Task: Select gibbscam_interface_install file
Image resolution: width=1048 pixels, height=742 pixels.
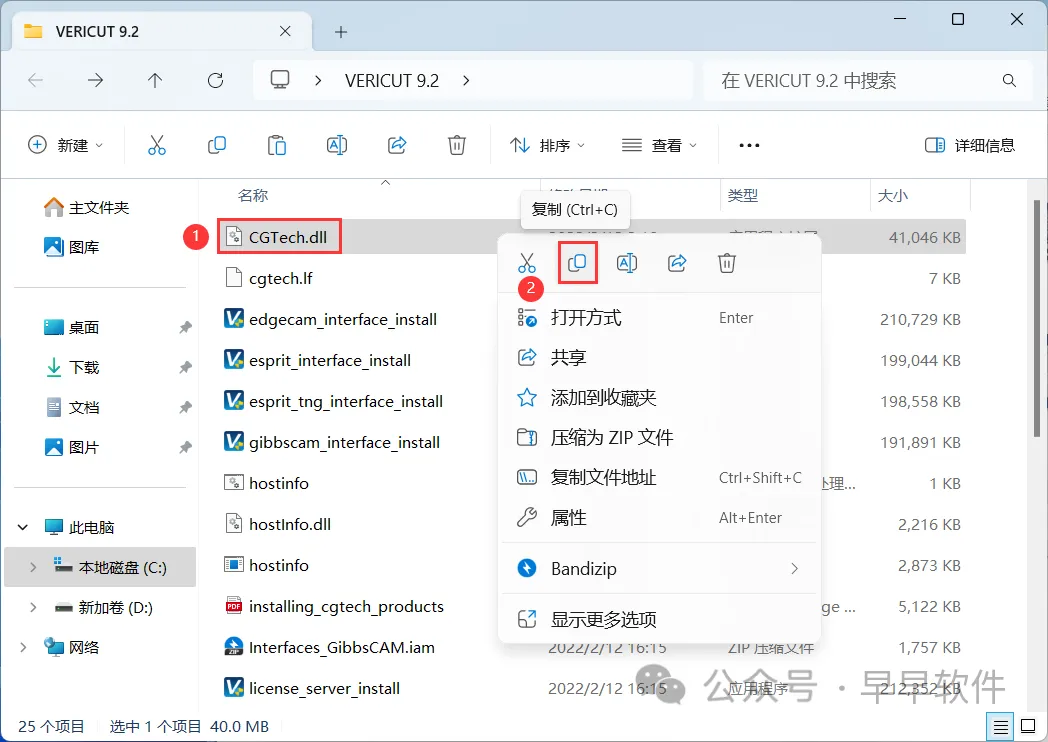Action: coord(332,443)
